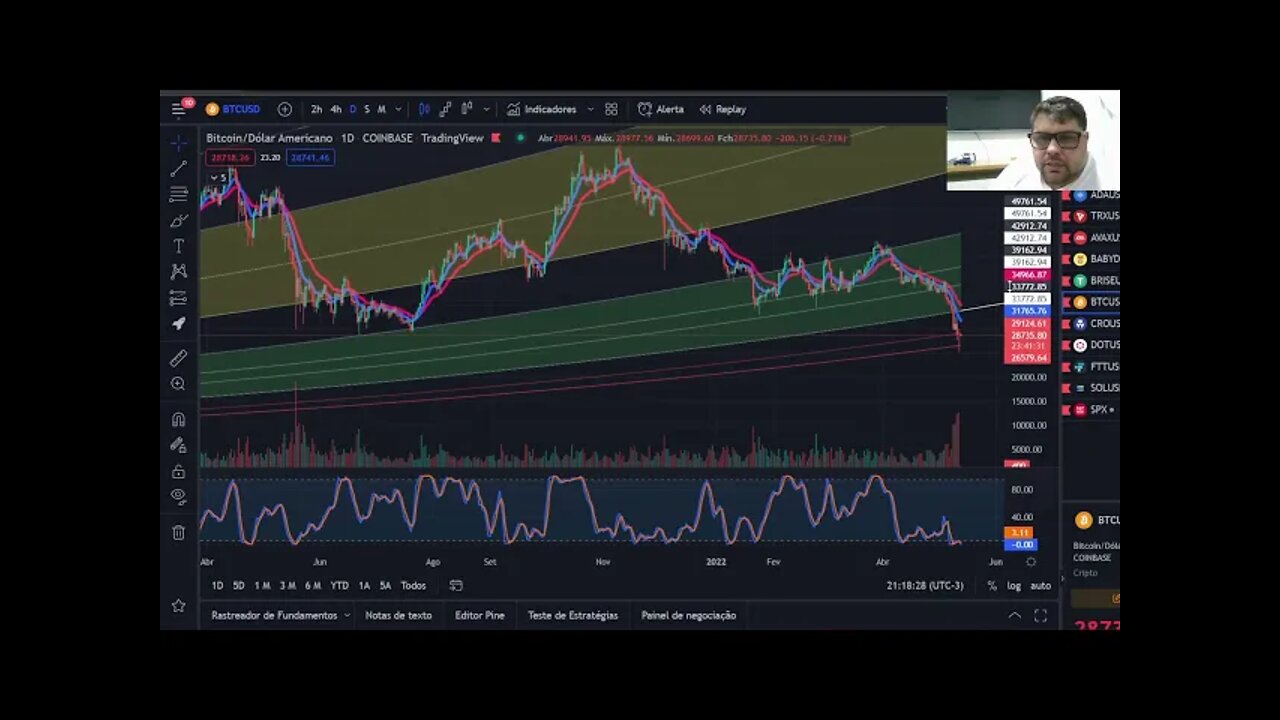Set range to 1D
Viewport: 1280px width, 720px height.
click(217, 585)
